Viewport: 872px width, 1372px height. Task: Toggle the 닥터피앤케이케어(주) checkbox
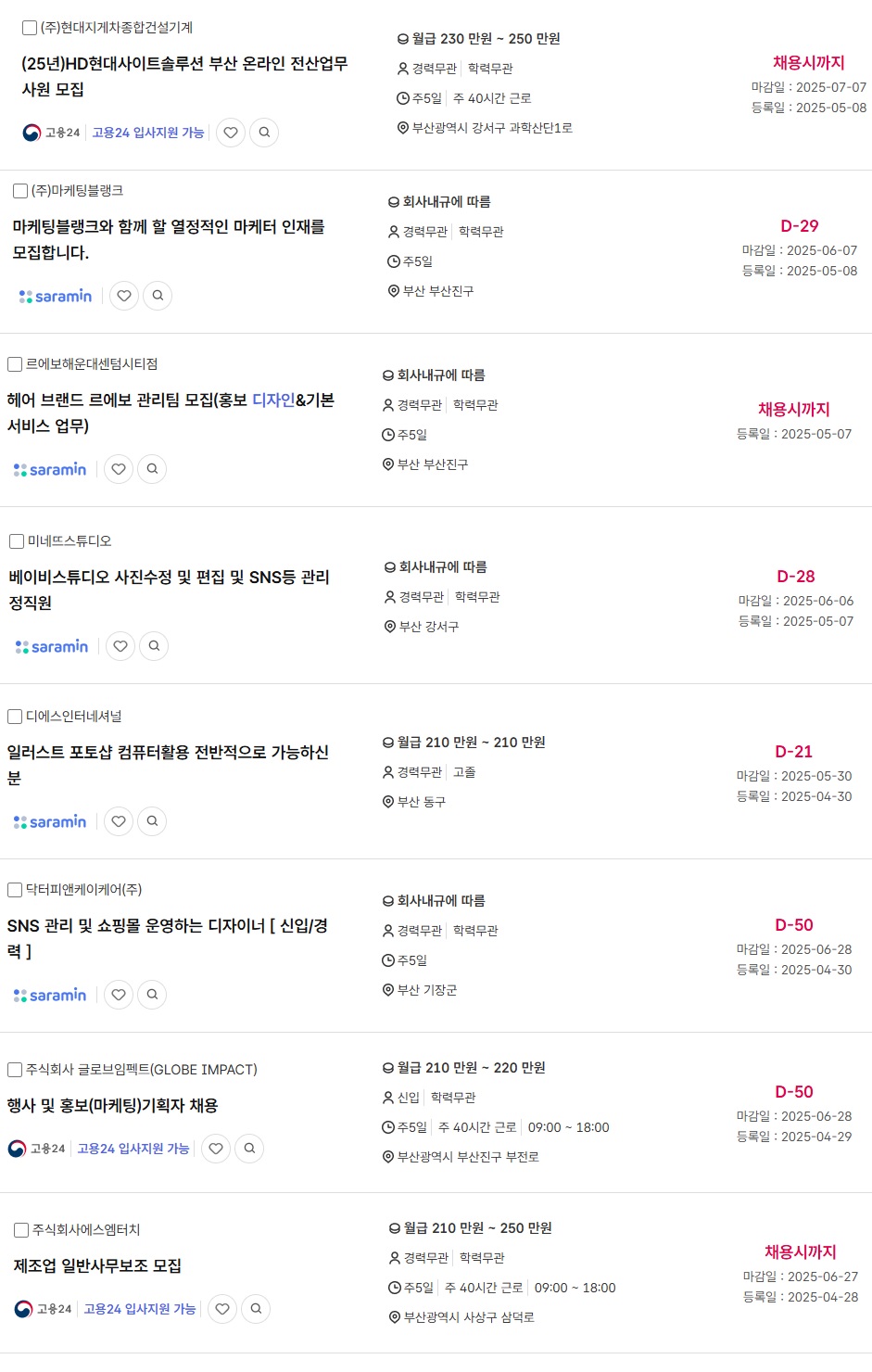tap(15, 890)
